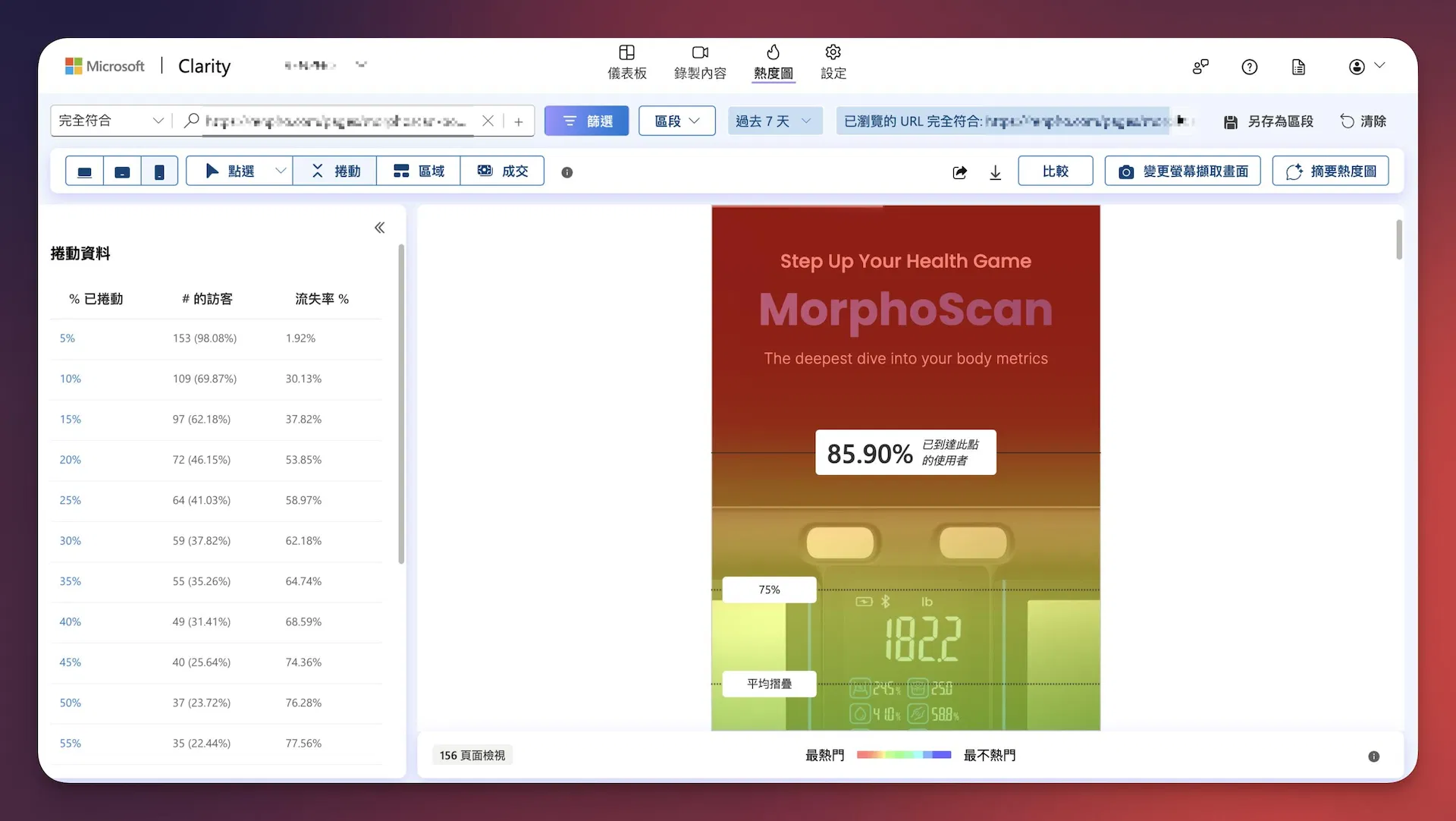The width and height of the screenshot is (1456, 821).
Task: Select the desktop device view
Action: click(x=85, y=171)
